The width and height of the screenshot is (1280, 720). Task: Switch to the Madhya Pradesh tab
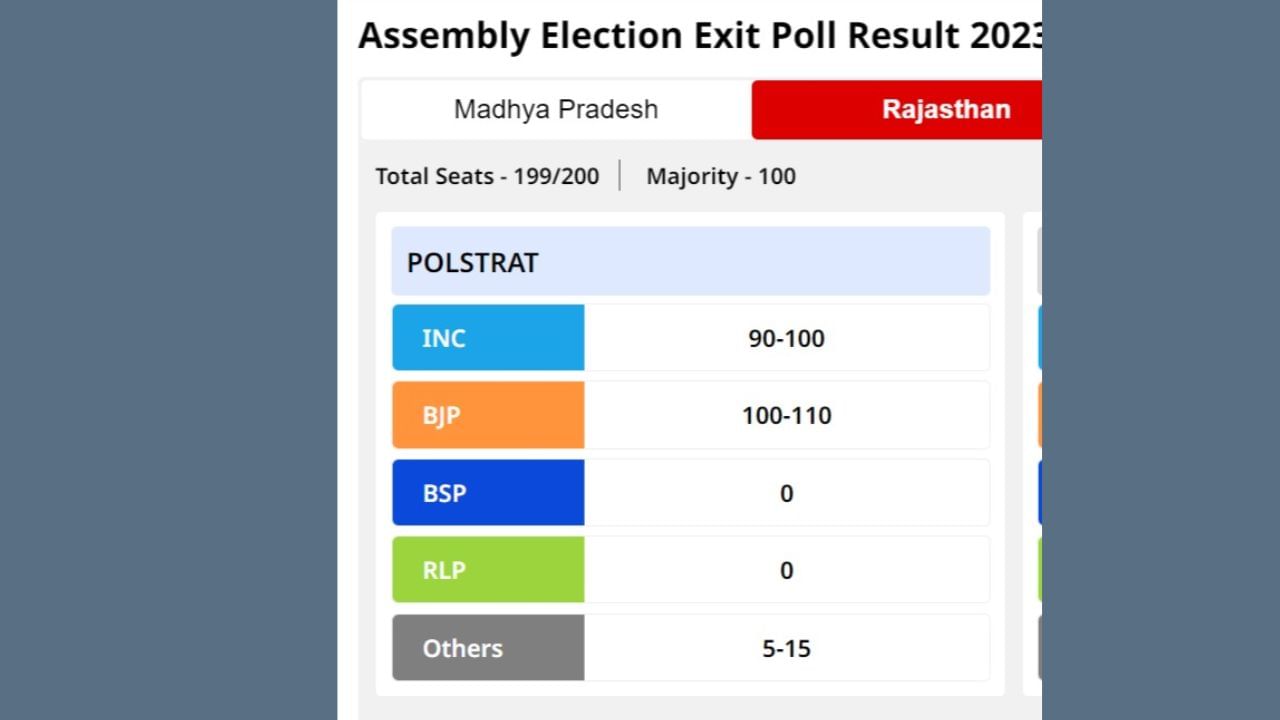coord(556,109)
